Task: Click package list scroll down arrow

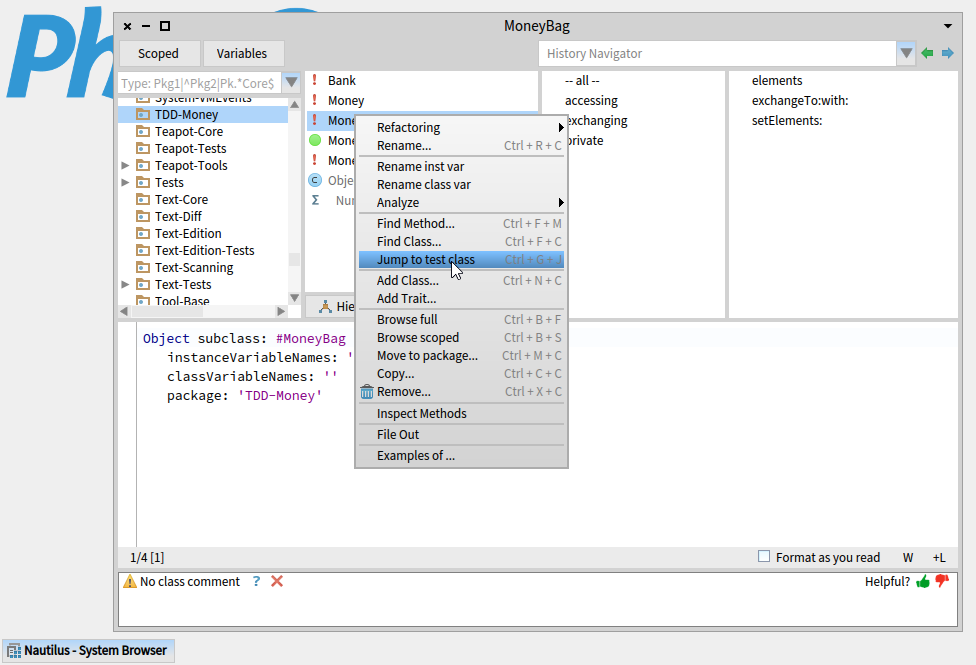Action: [x=294, y=298]
